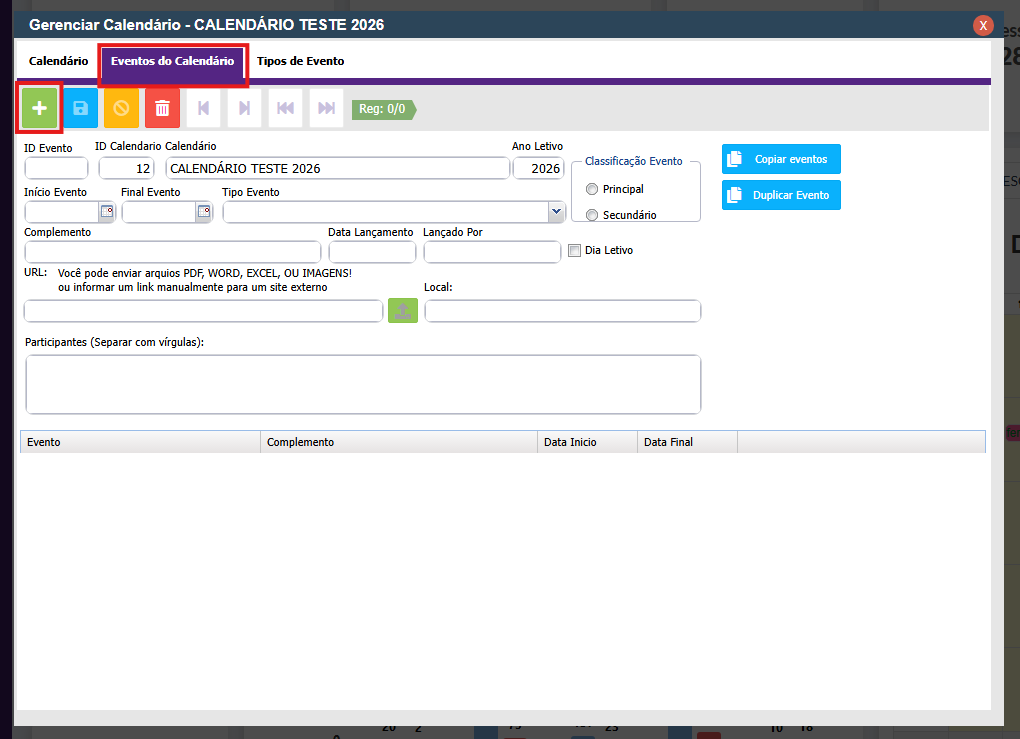
Task: Click the Duplicar Evento button
Action: [x=781, y=195]
